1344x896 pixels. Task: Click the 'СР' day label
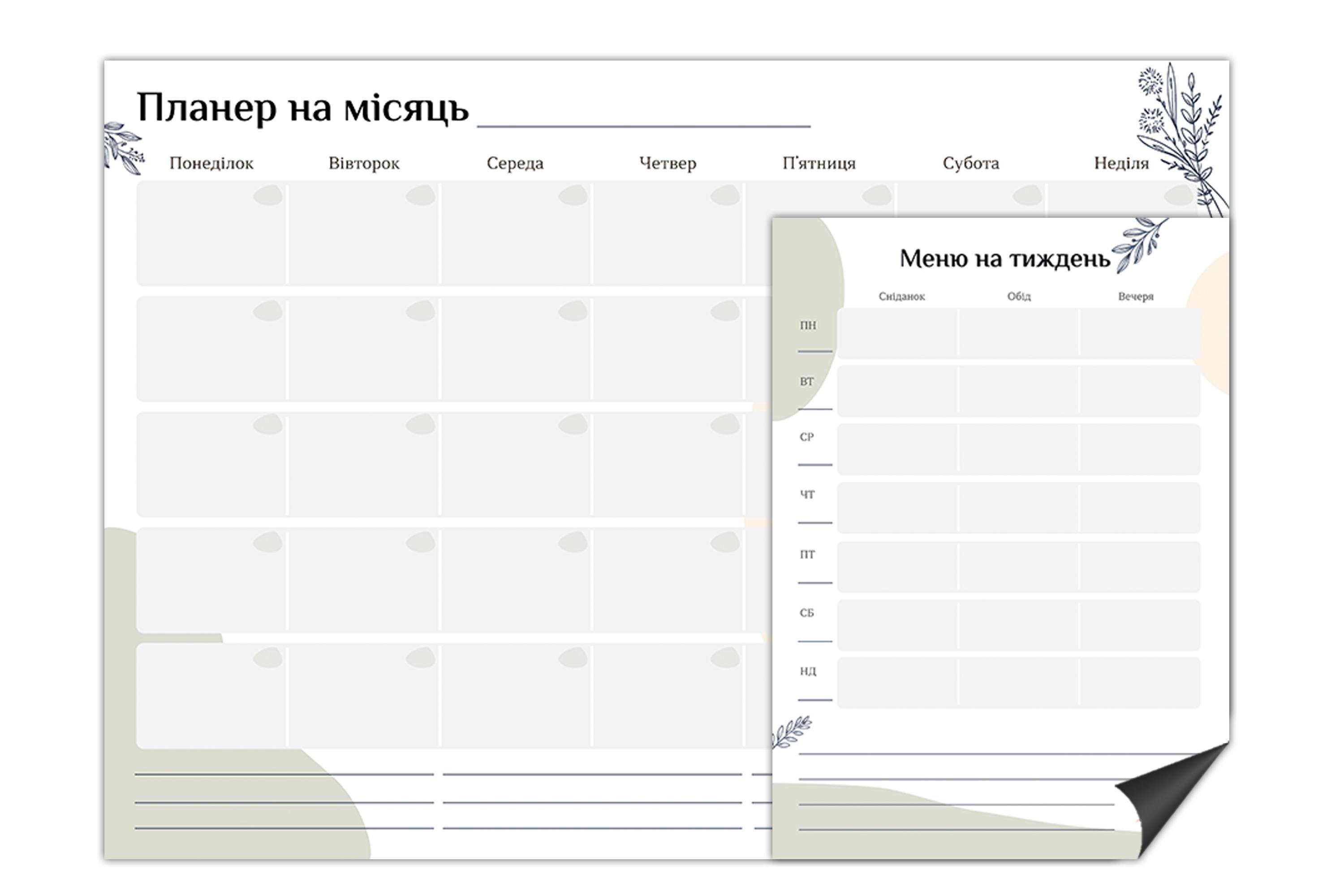point(807,436)
